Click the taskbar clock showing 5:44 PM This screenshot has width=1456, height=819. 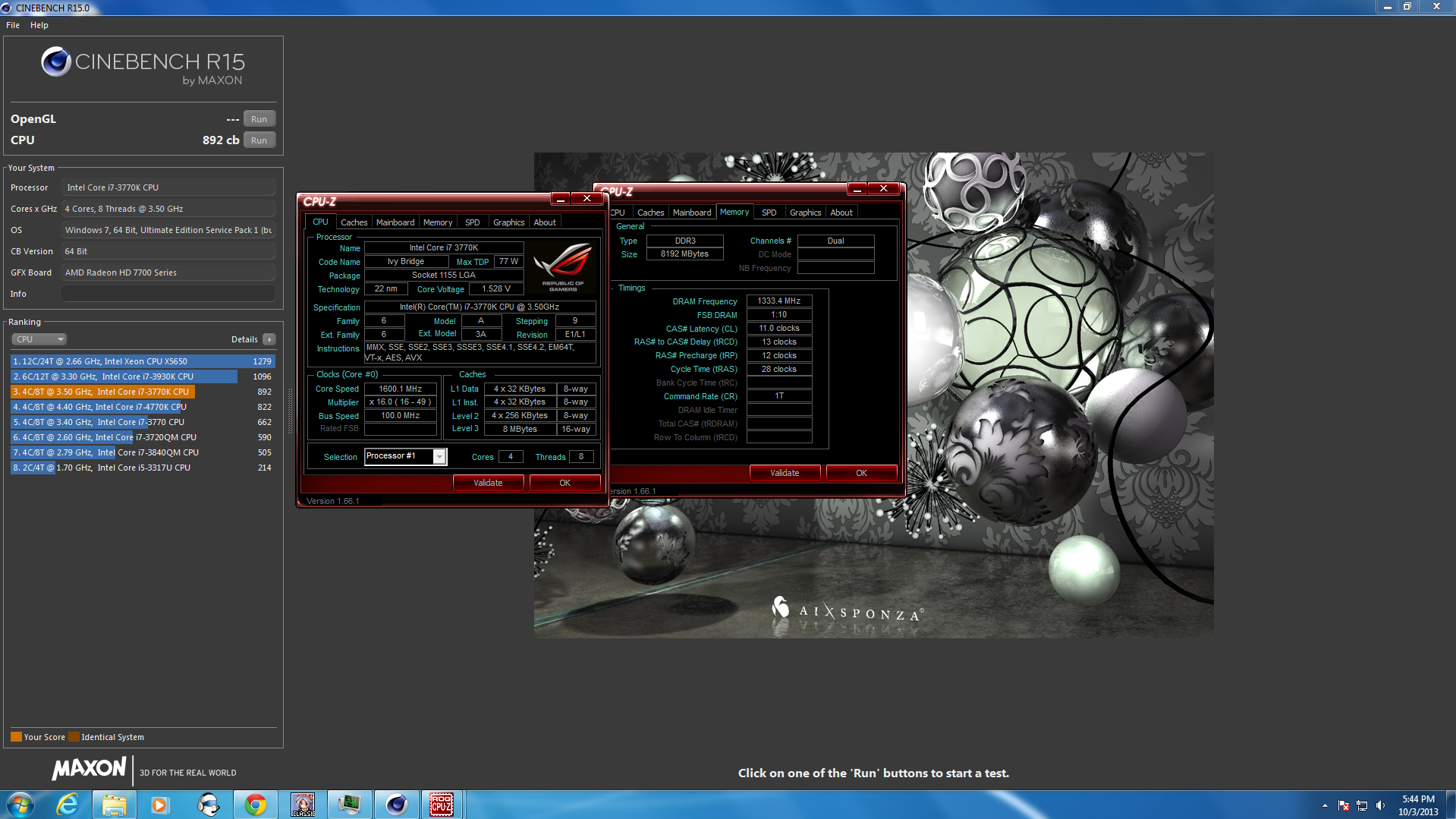click(x=1418, y=805)
